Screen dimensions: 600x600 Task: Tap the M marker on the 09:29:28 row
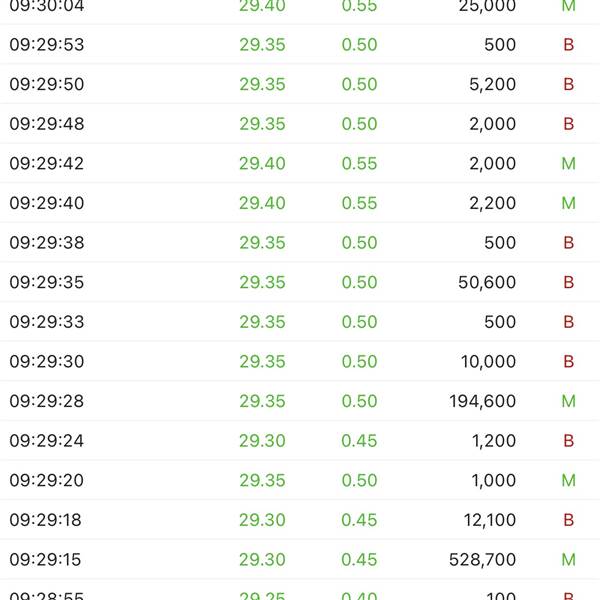tap(568, 401)
